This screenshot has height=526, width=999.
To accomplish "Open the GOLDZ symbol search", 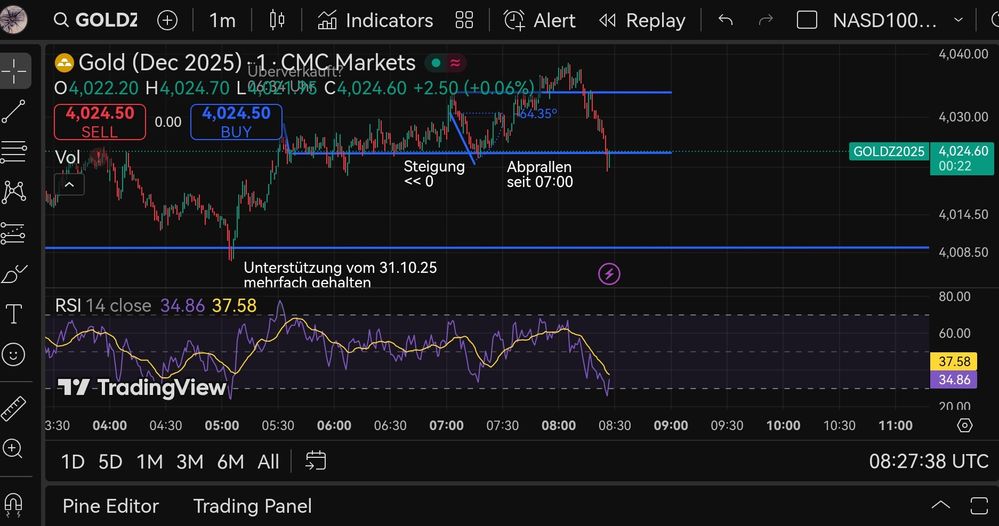I will 96,20.
